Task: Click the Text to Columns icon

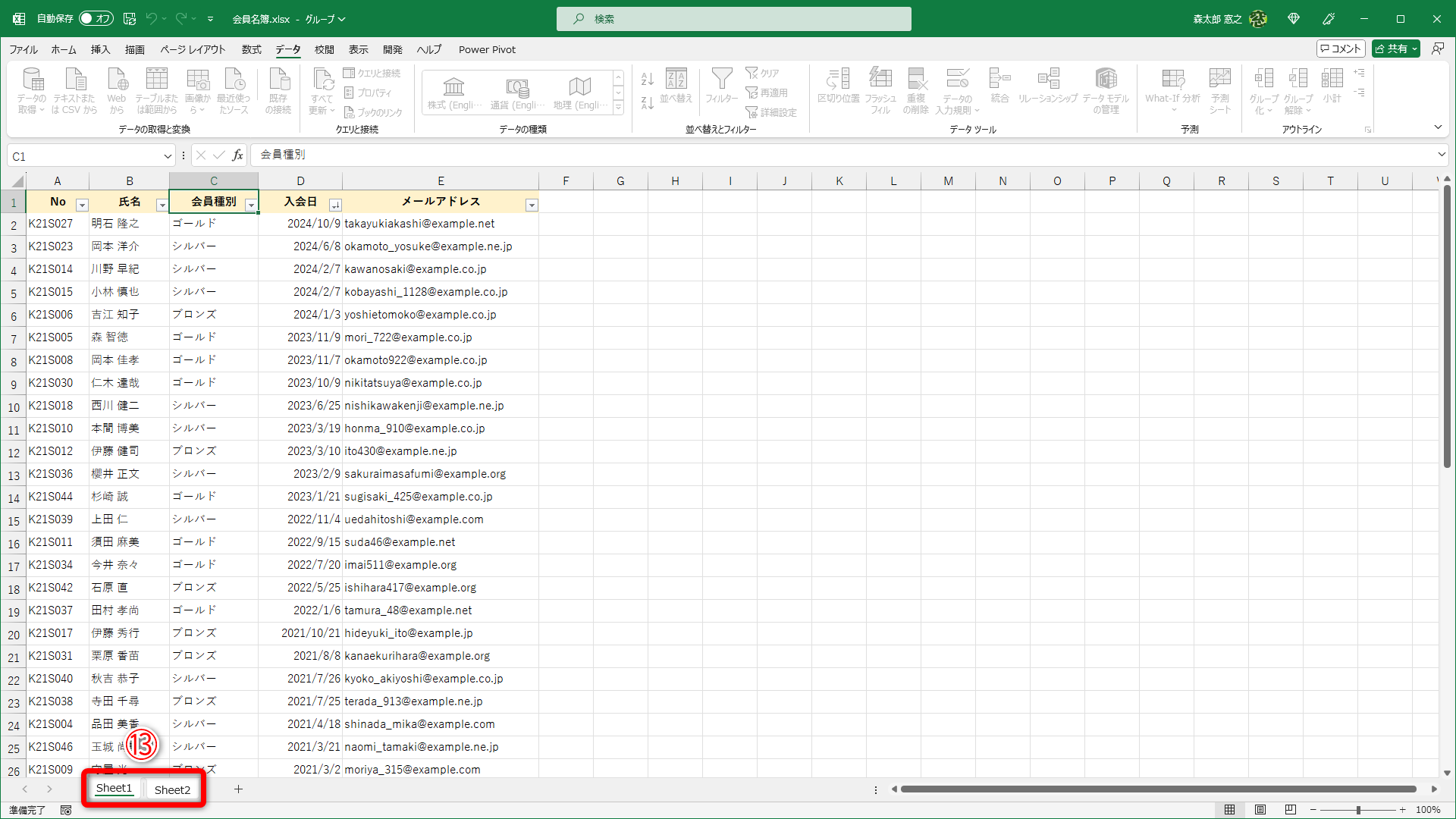Action: tap(838, 79)
